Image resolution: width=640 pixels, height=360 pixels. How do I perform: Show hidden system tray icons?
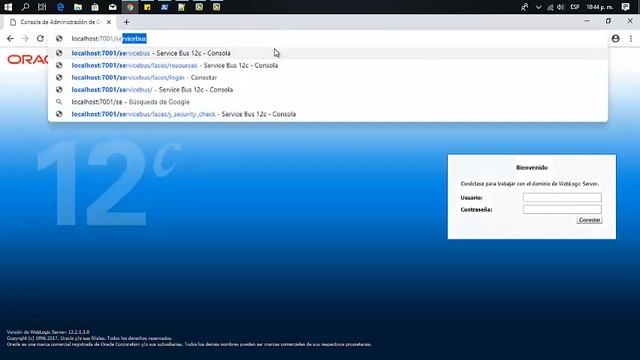pos(538,7)
